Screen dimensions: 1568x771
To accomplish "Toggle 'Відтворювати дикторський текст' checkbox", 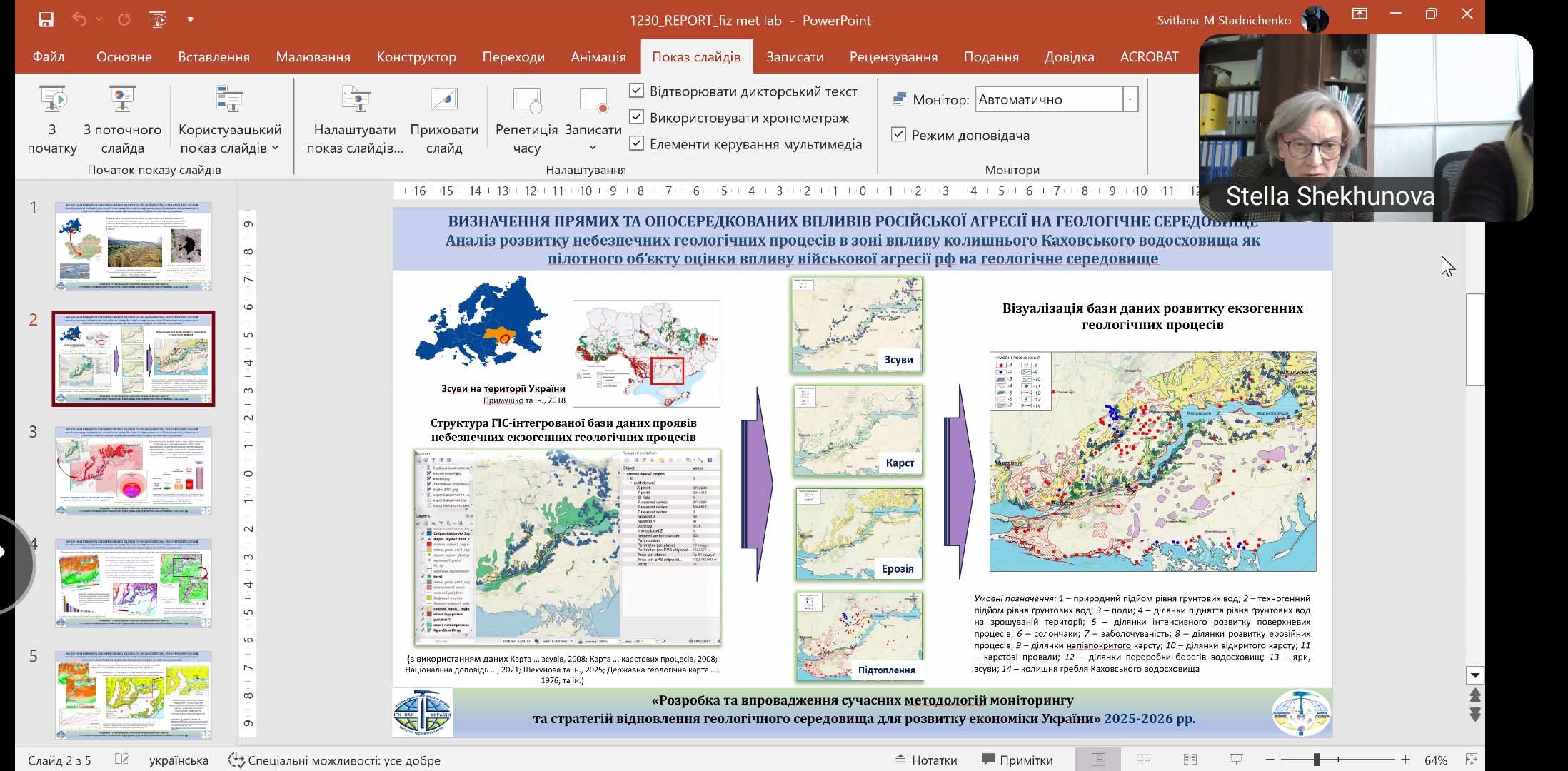I will click(x=637, y=91).
